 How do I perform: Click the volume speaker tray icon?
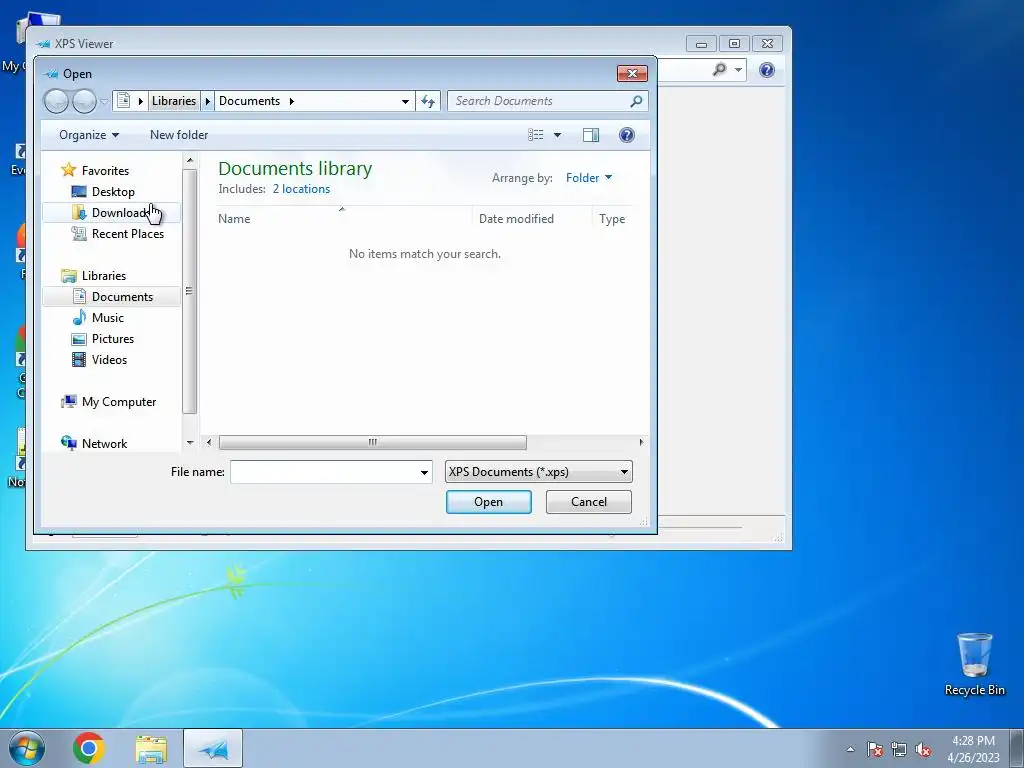tap(923, 749)
